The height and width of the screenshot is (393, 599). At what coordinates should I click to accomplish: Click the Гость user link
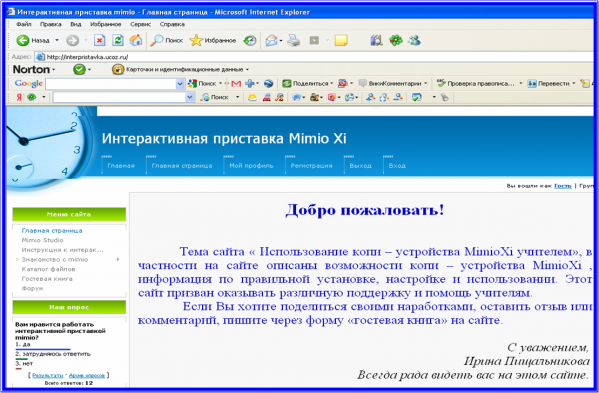[x=563, y=186]
